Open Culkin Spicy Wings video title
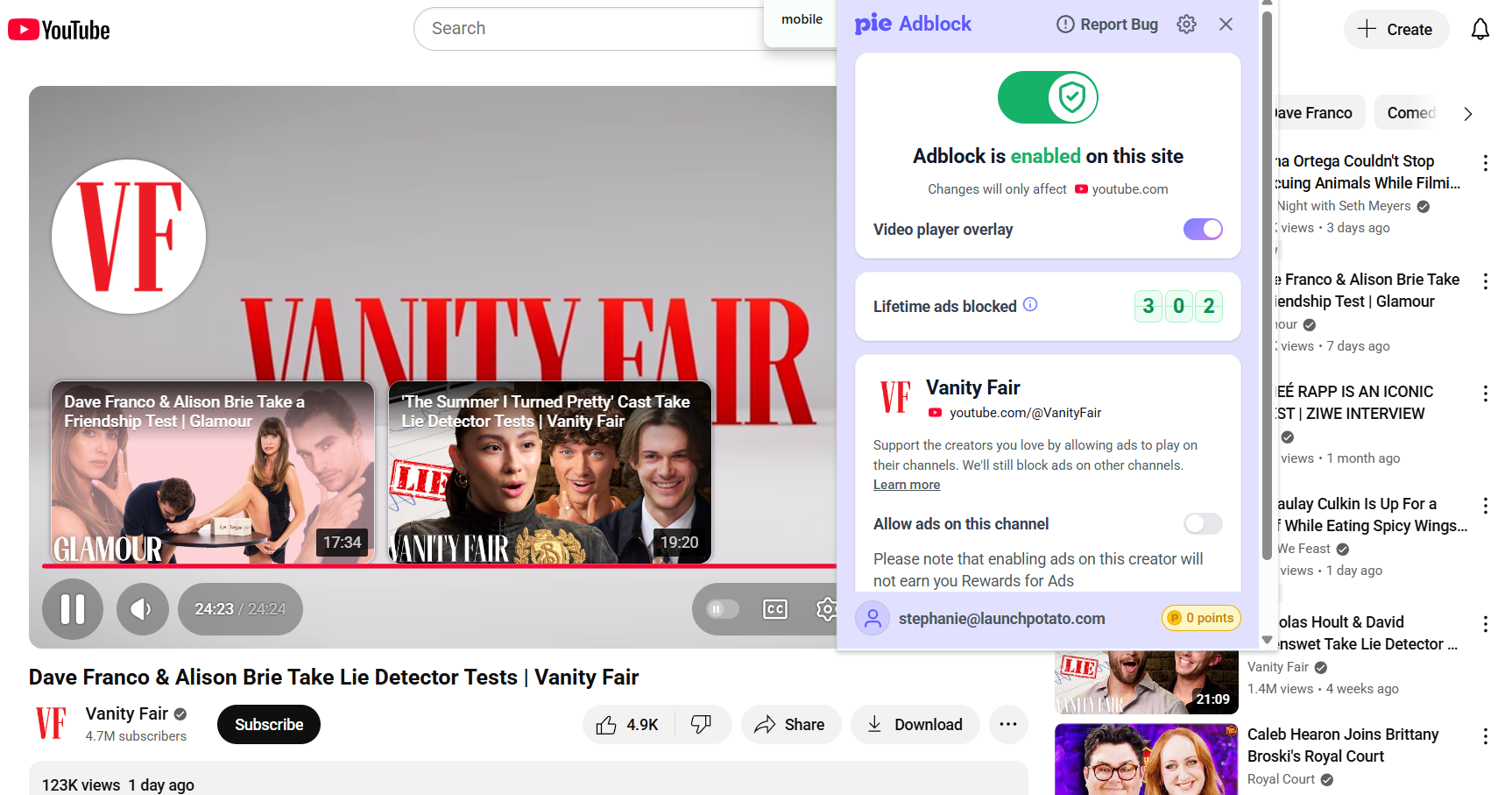1512x795 pixels. point(1371,515)
